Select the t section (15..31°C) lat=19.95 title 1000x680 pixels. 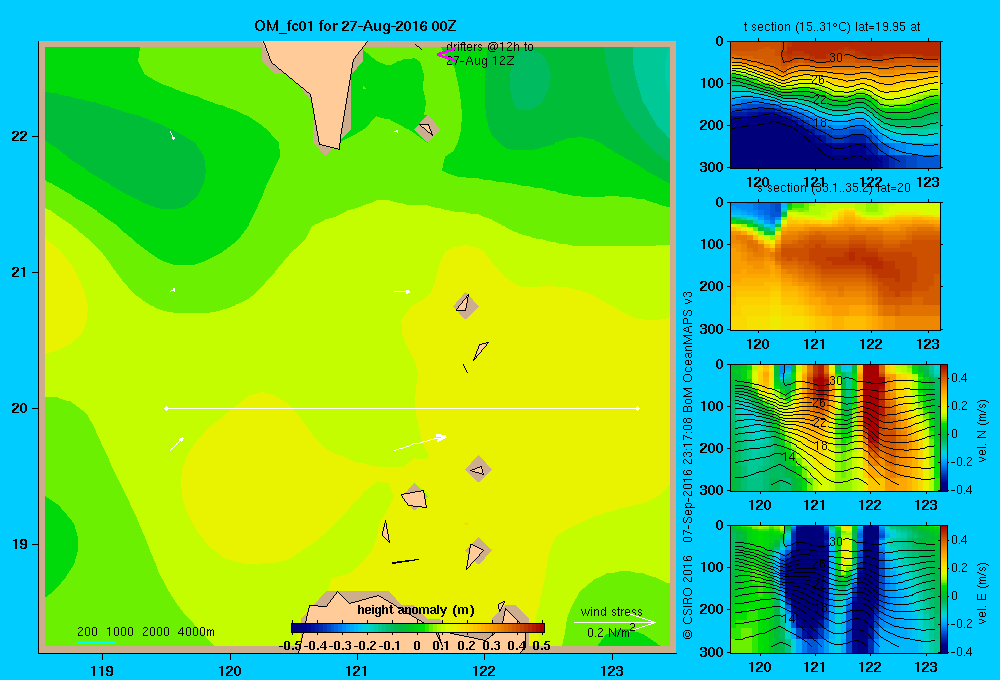pos(832,27)
